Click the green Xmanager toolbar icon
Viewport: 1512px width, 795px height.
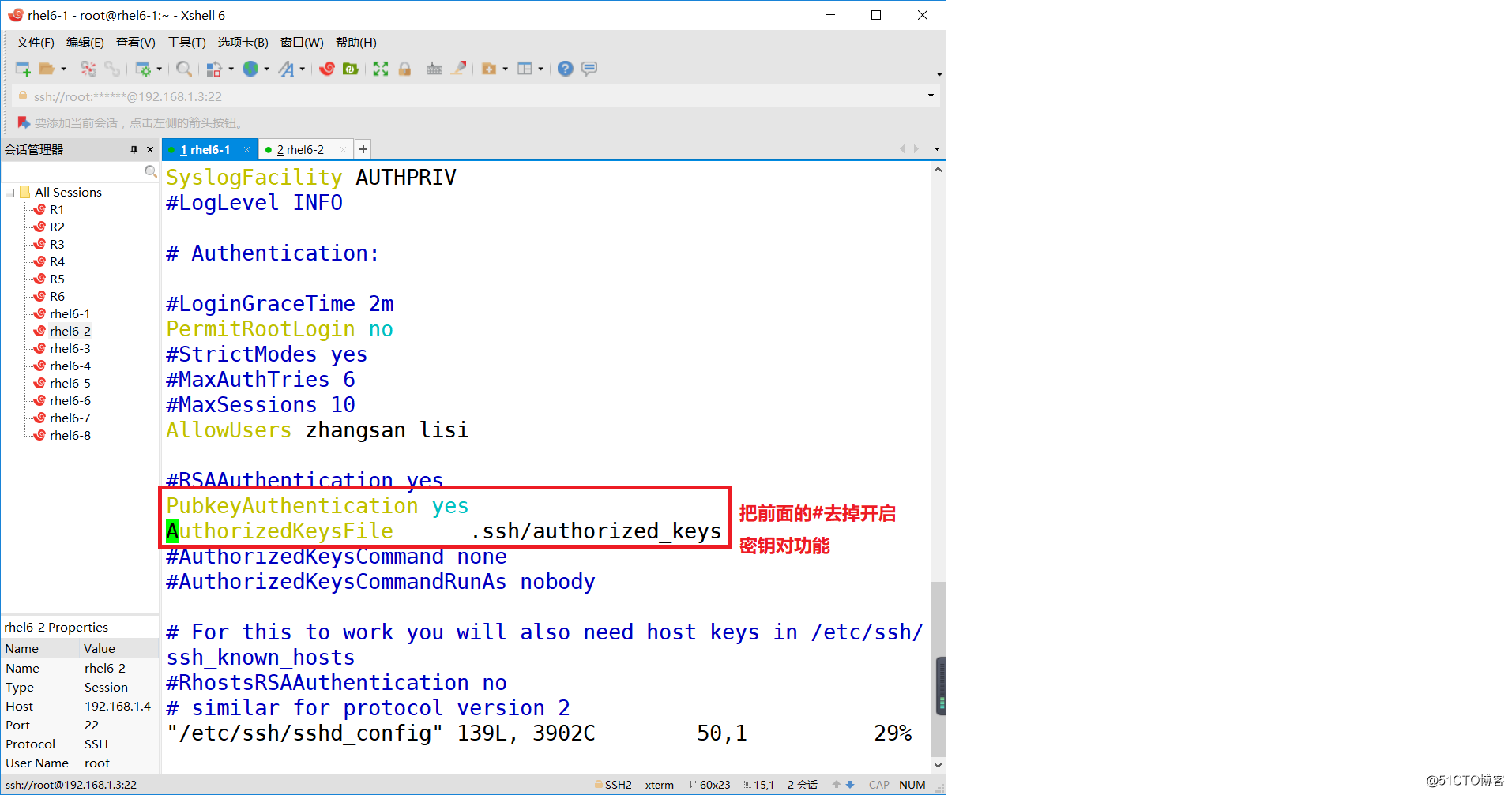point(351,69)
